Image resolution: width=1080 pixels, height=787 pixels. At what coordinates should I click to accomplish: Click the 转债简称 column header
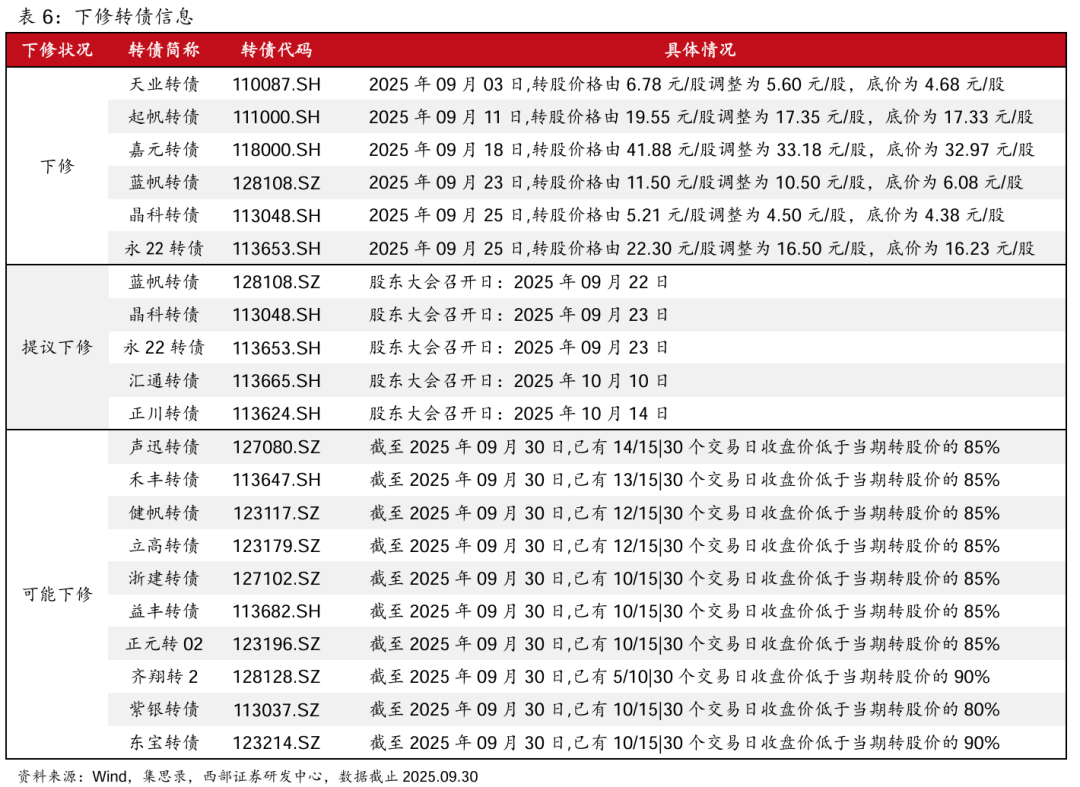[x=164, y=50]
